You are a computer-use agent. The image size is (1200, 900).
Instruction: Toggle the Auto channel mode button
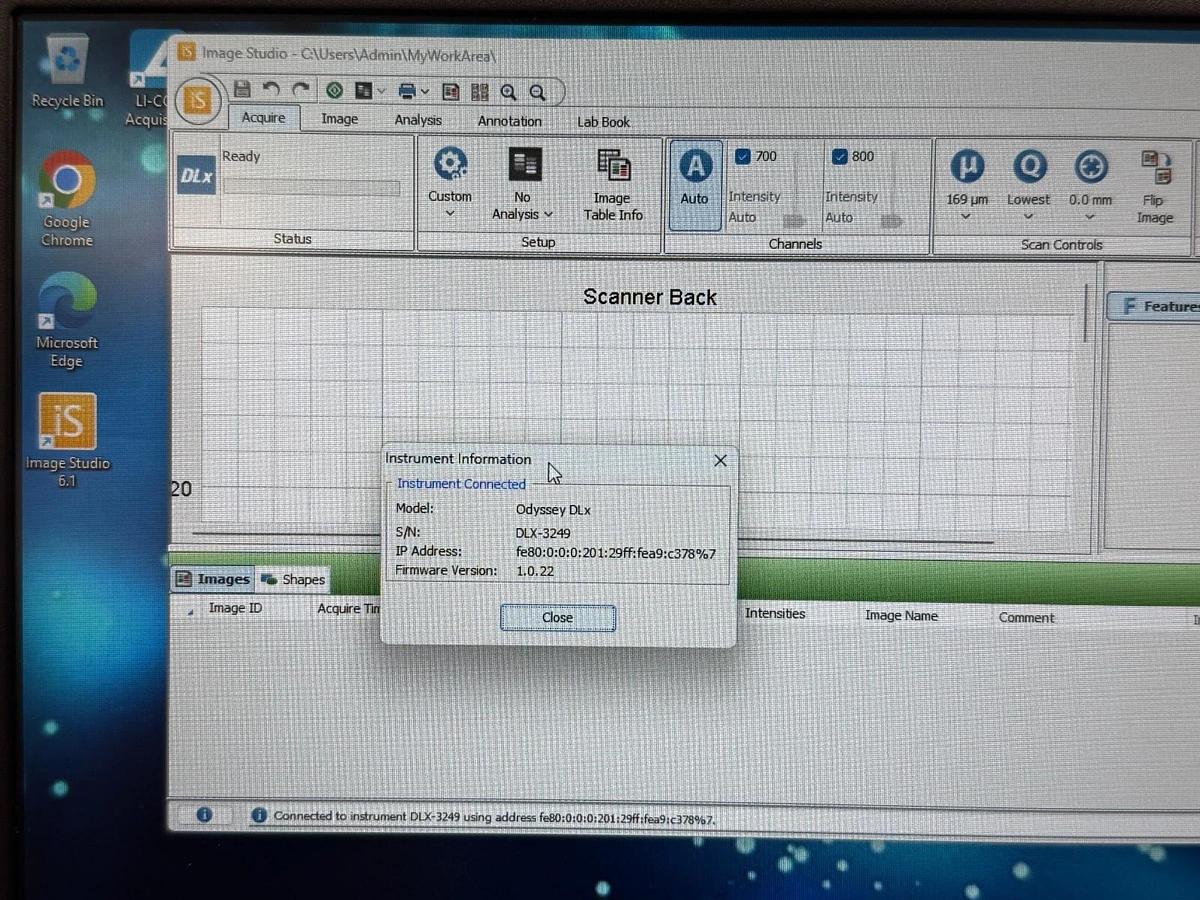coord(695,185)
